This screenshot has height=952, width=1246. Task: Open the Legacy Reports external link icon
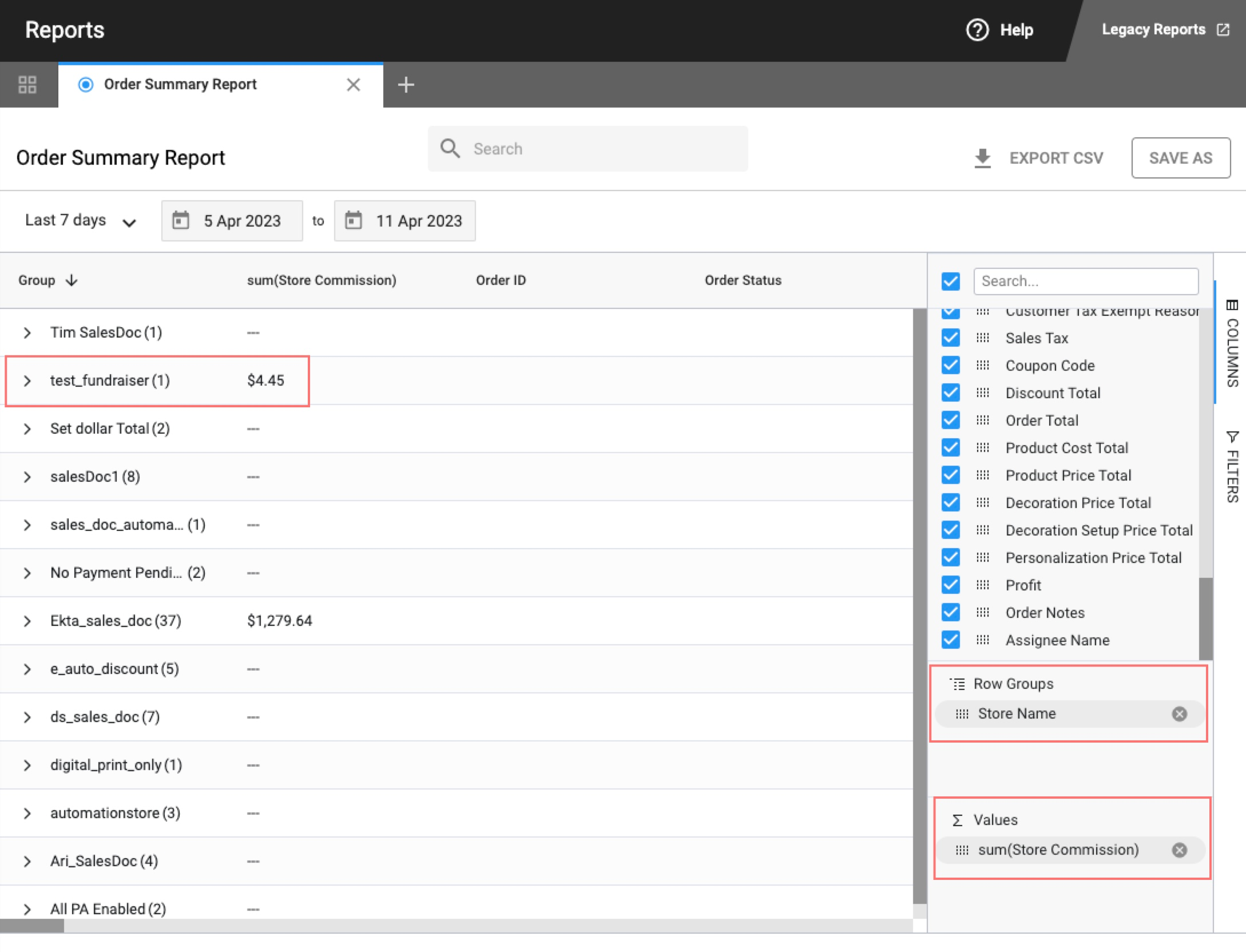[x=1223, y=30]
